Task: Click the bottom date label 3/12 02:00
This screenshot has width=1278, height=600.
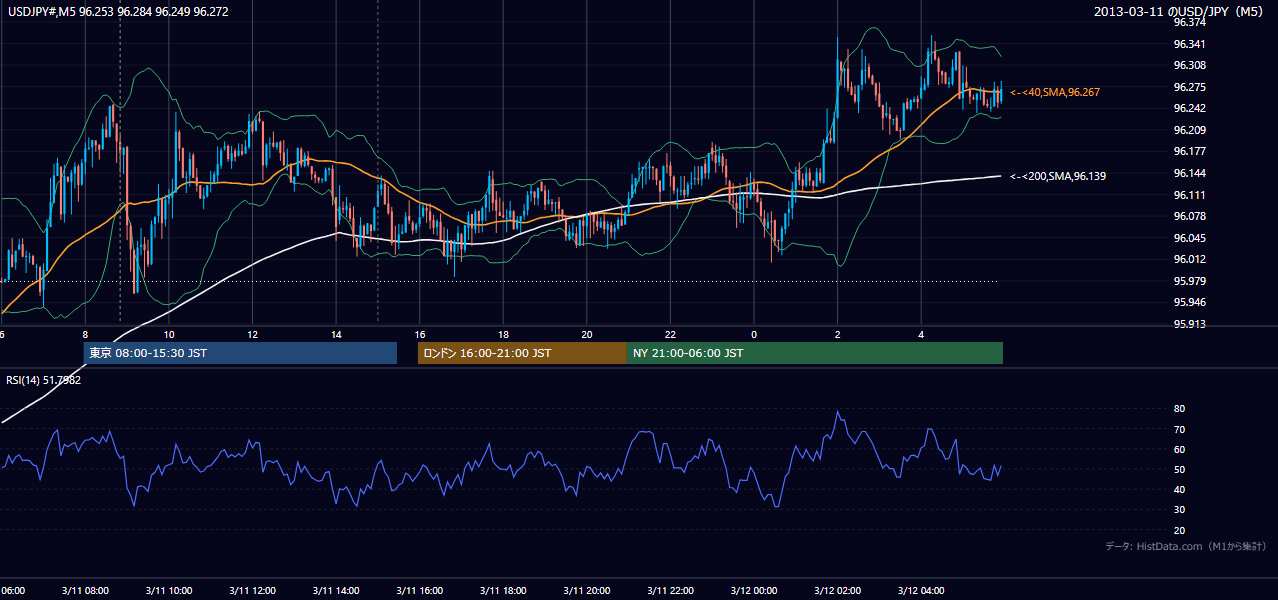Action: coord(837,590)
